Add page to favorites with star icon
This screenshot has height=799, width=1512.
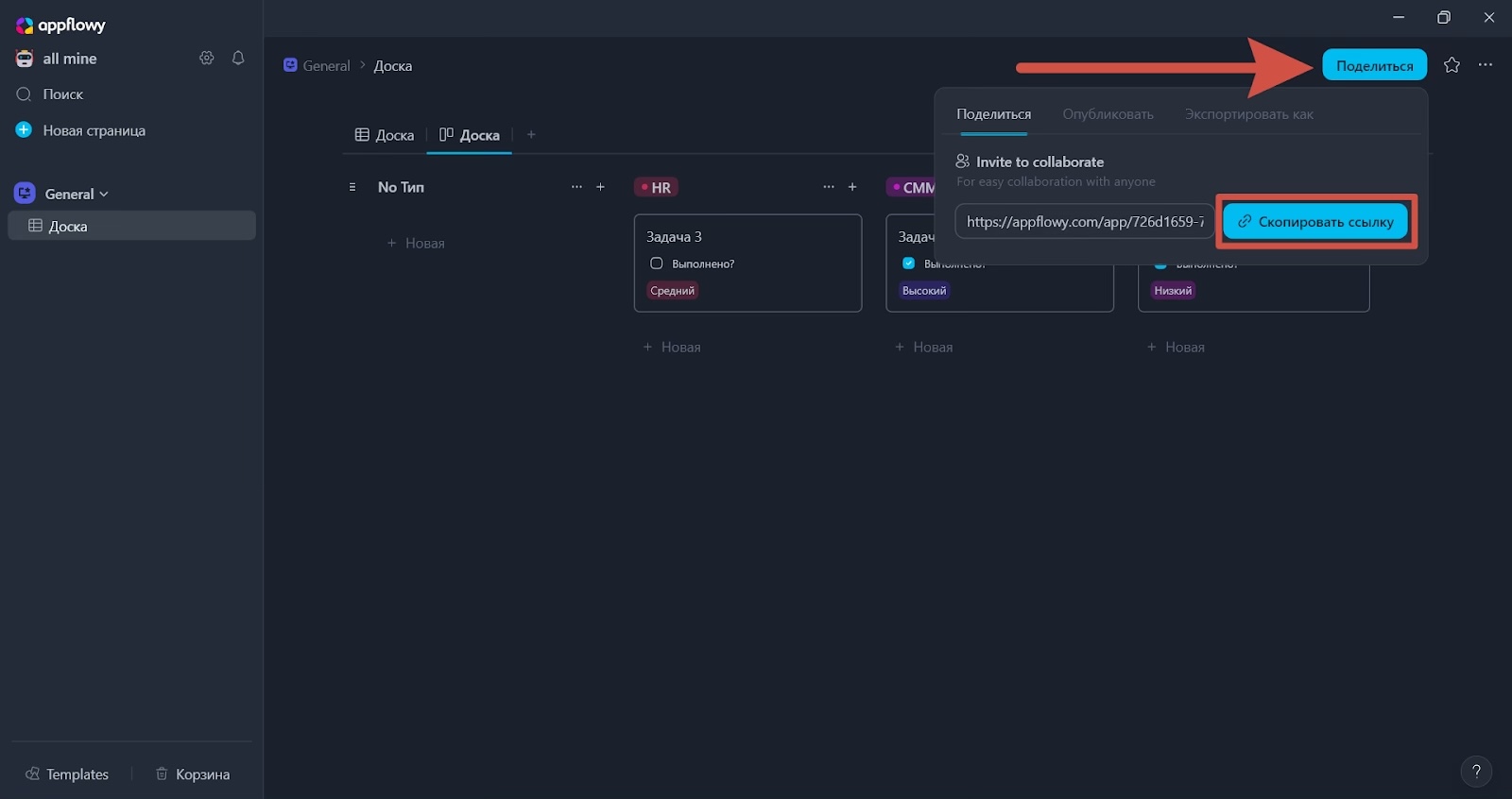1452,65
